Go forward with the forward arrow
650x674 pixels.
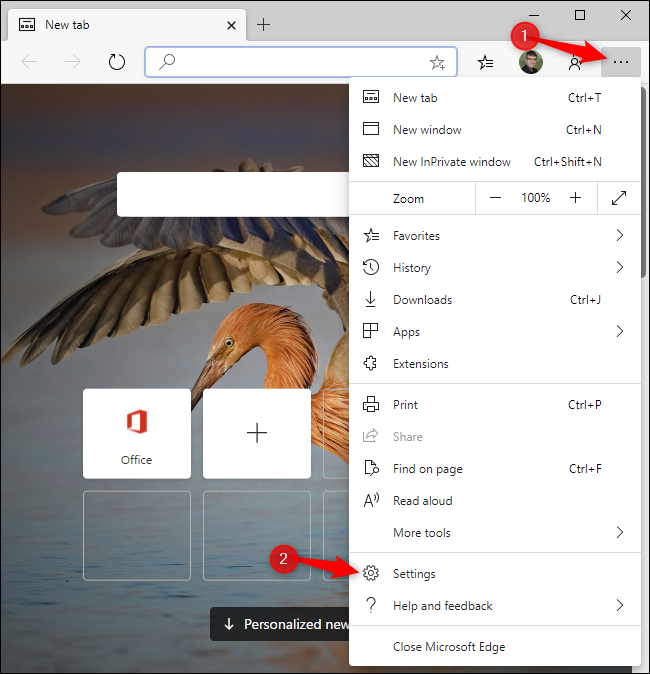tap(73, 62)
